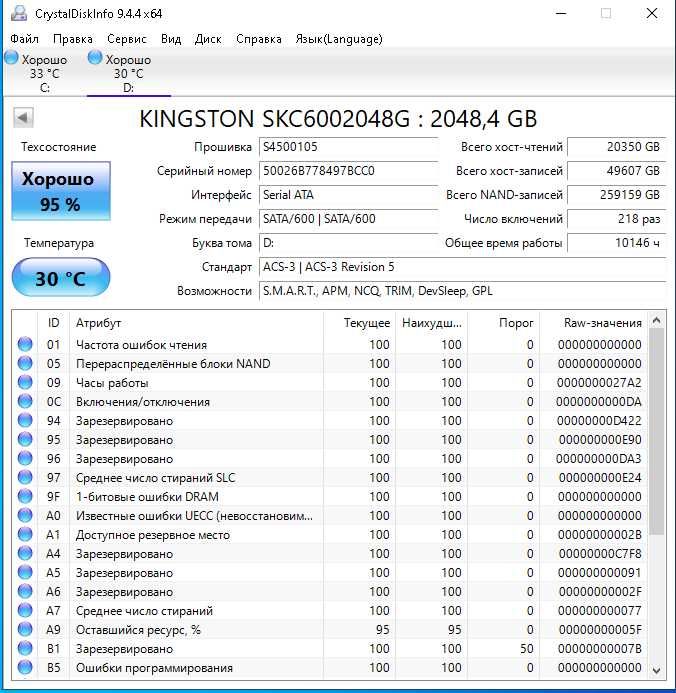Select the Перераспределённые блоки NAND attribute name
Image resolution: width=676 pixels, height=693 pixels.
(x=173, y=364)
